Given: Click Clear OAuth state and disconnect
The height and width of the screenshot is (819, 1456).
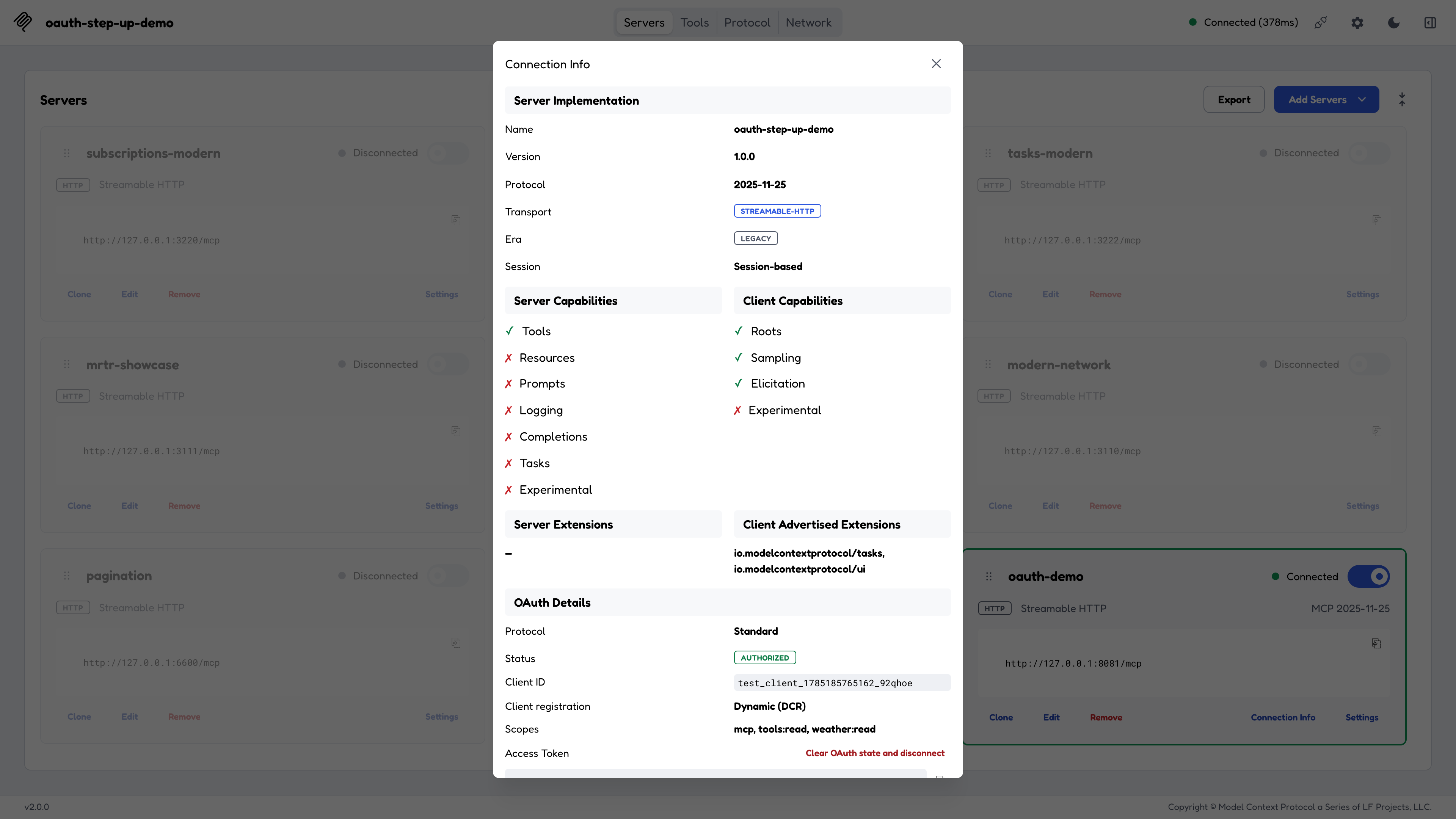Looking at the screenshot, I should (x=874, y=753).
